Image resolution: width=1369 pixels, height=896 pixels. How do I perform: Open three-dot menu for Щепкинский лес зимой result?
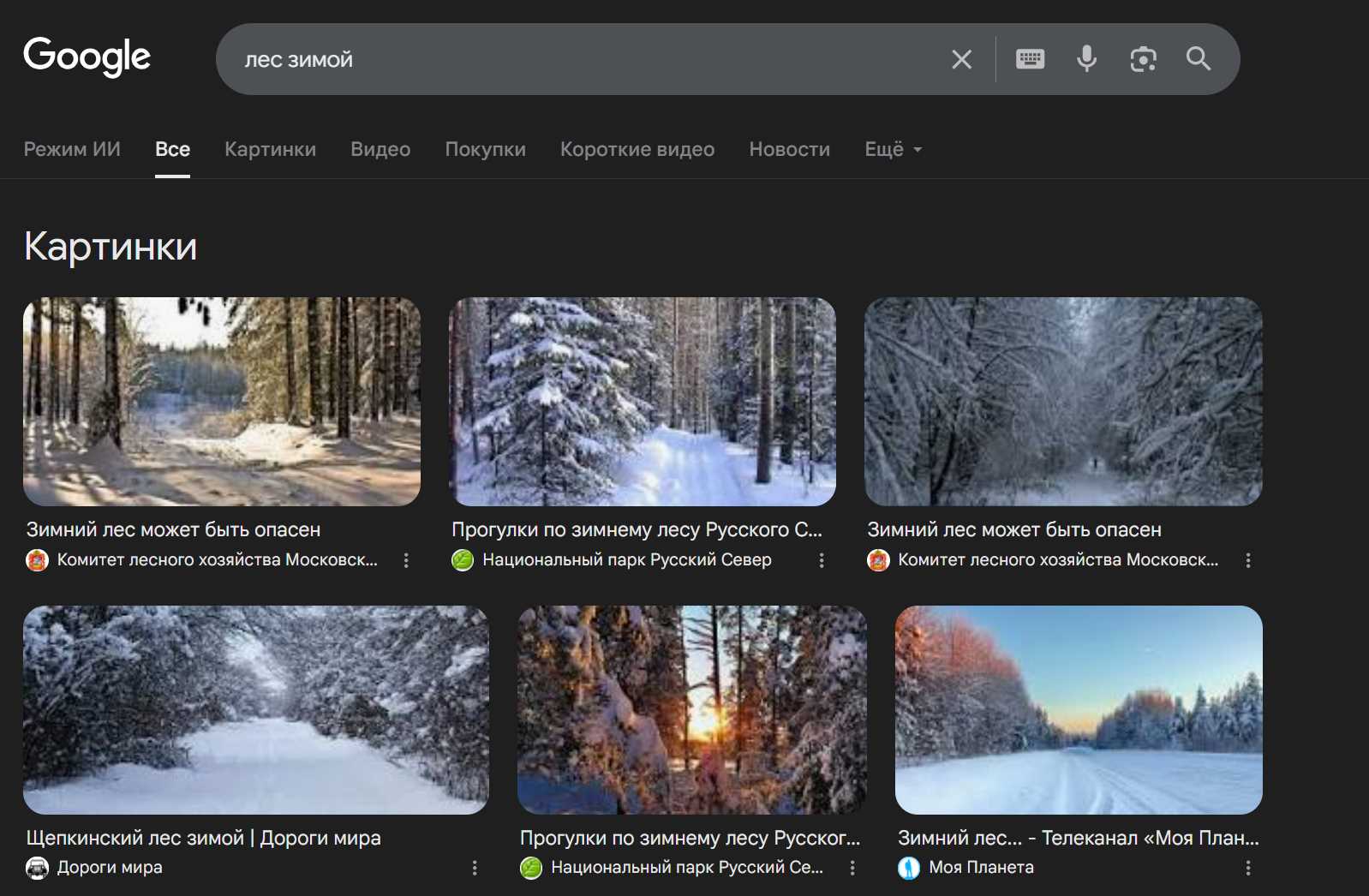tap(475, 868)
